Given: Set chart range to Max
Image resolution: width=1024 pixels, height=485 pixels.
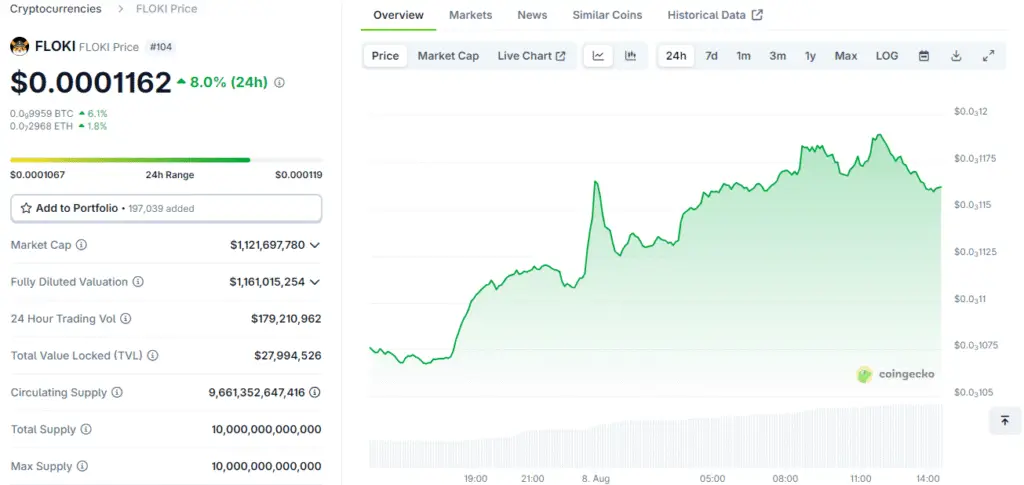Looking at the screenshot, I should [x=846, y=56].
